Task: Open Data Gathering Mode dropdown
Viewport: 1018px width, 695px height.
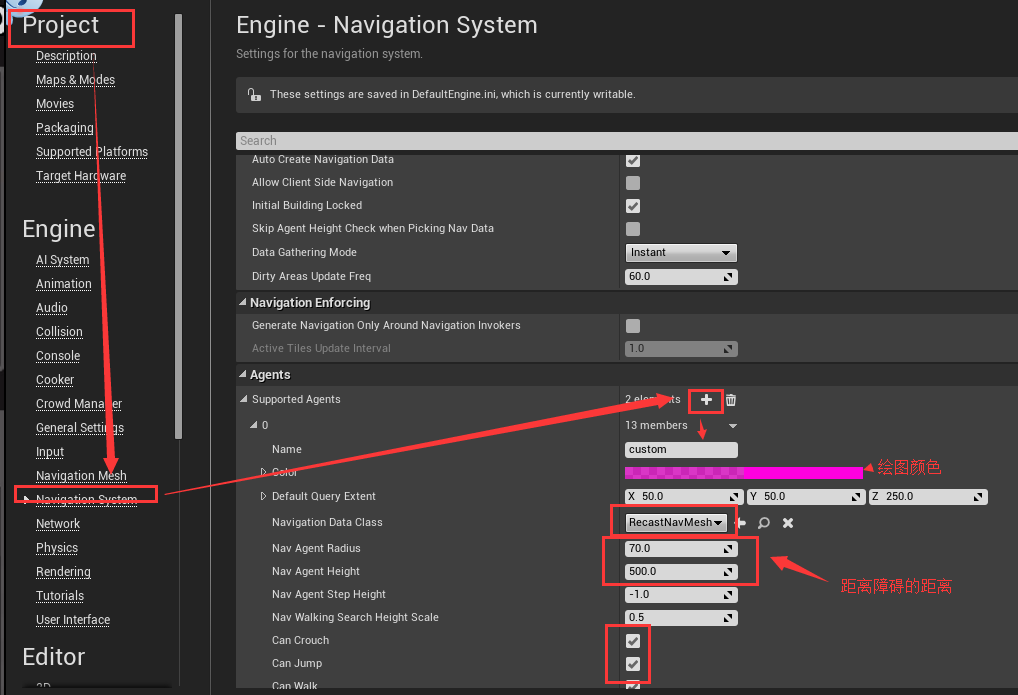Action: pos(680,253)
